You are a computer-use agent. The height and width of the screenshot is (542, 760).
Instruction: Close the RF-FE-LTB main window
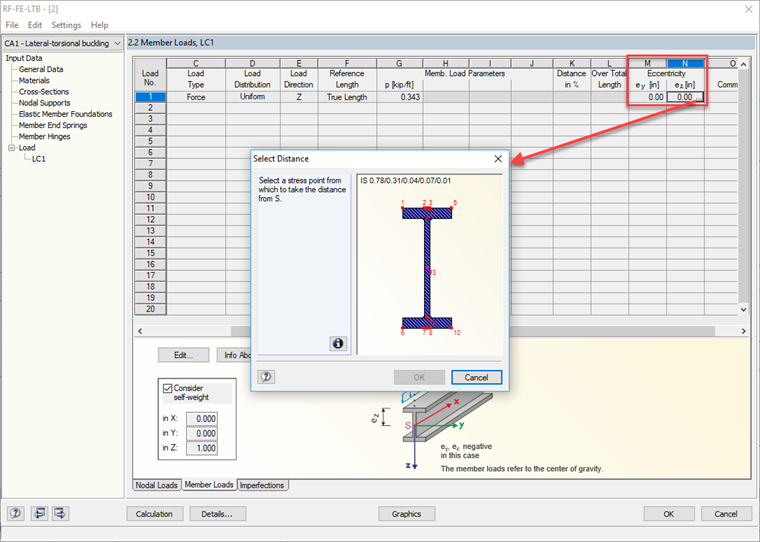point(748,9)
